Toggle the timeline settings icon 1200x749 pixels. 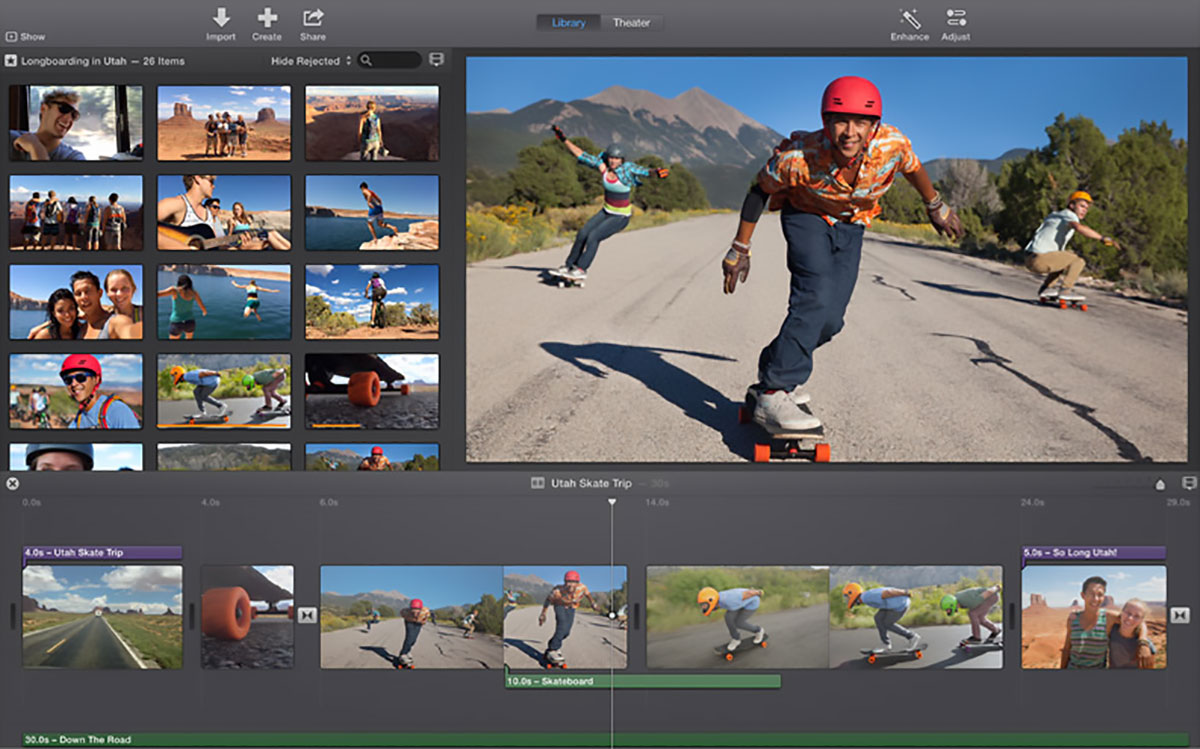click(1189, 484)
